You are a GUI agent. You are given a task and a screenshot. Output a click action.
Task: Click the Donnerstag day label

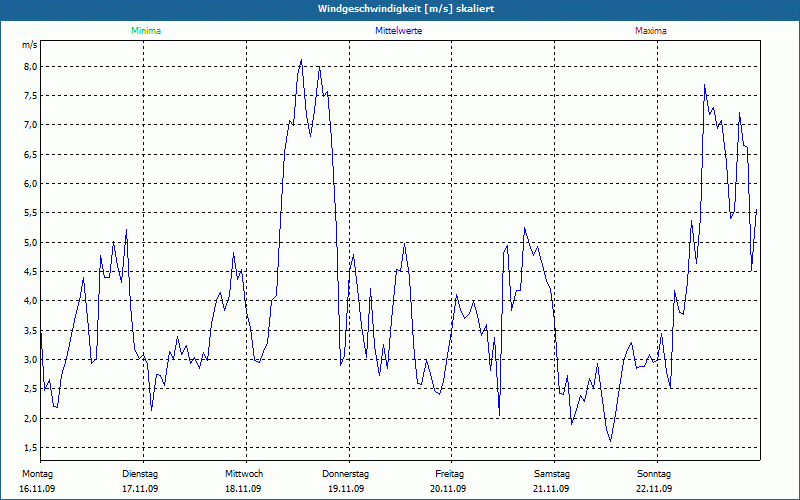pos(345,474)
